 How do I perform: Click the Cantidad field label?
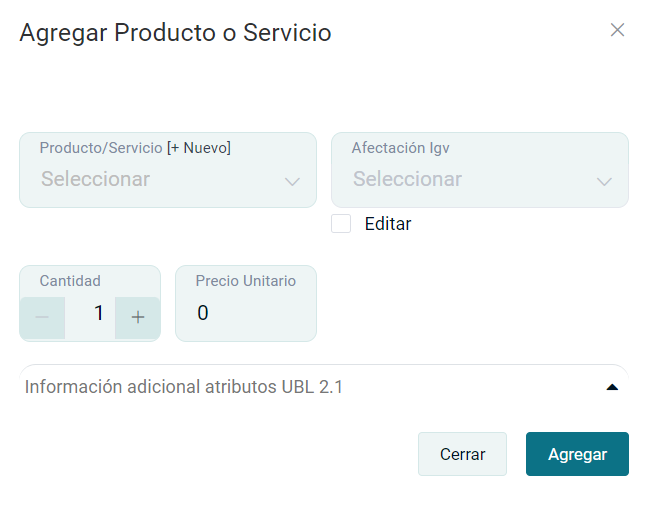point(70,281)
